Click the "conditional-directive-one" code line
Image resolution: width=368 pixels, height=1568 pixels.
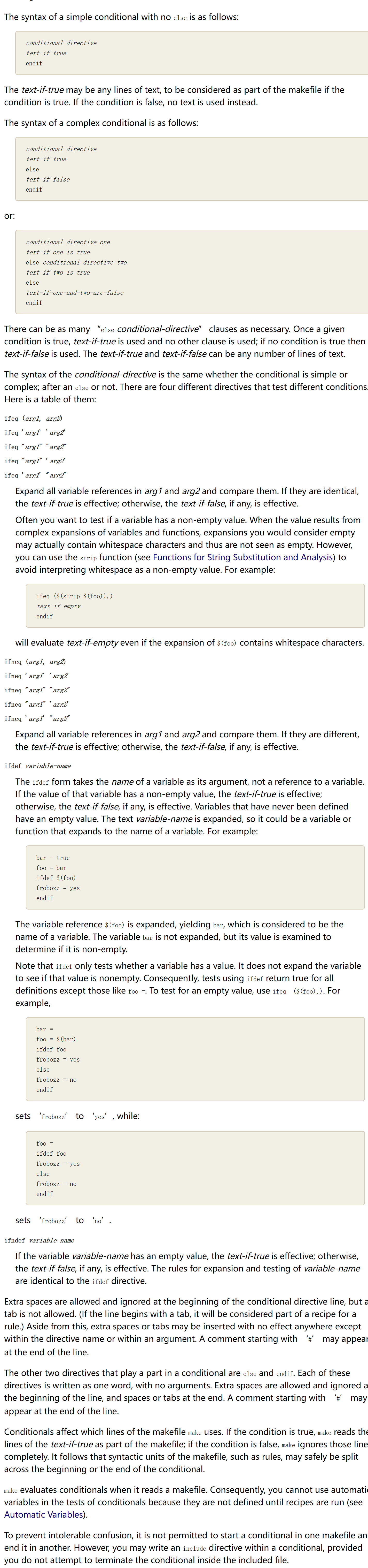coord(68,242)
